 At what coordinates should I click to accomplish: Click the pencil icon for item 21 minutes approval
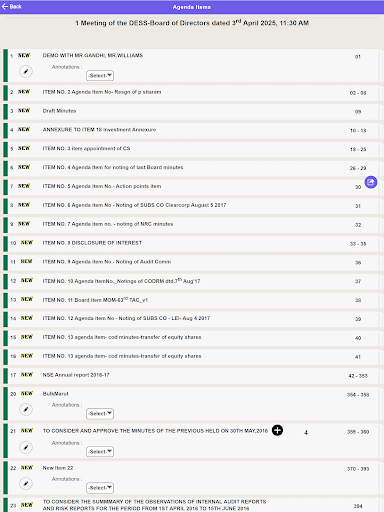pyautogui.click(x=26, y=447)
